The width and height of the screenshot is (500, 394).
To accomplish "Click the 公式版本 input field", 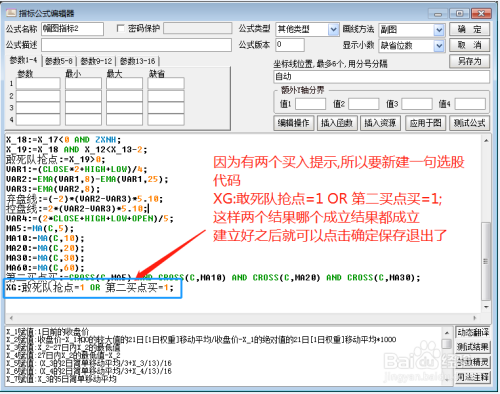I will tap(290, 45).
